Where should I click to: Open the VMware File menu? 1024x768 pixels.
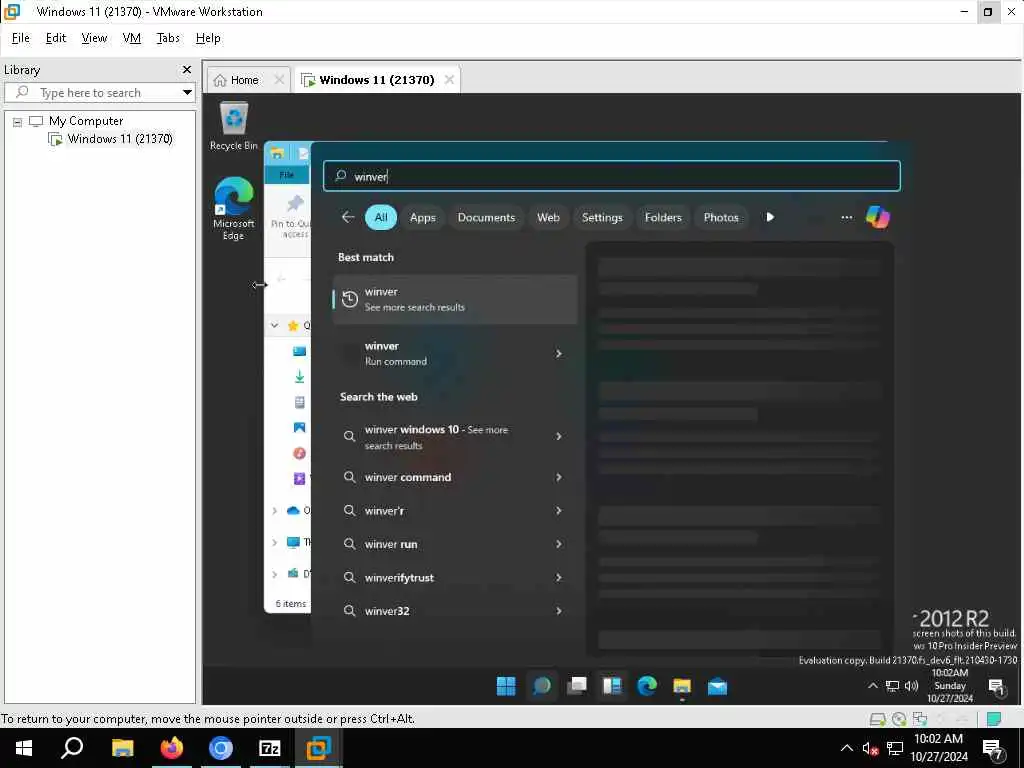coord(20,38)
